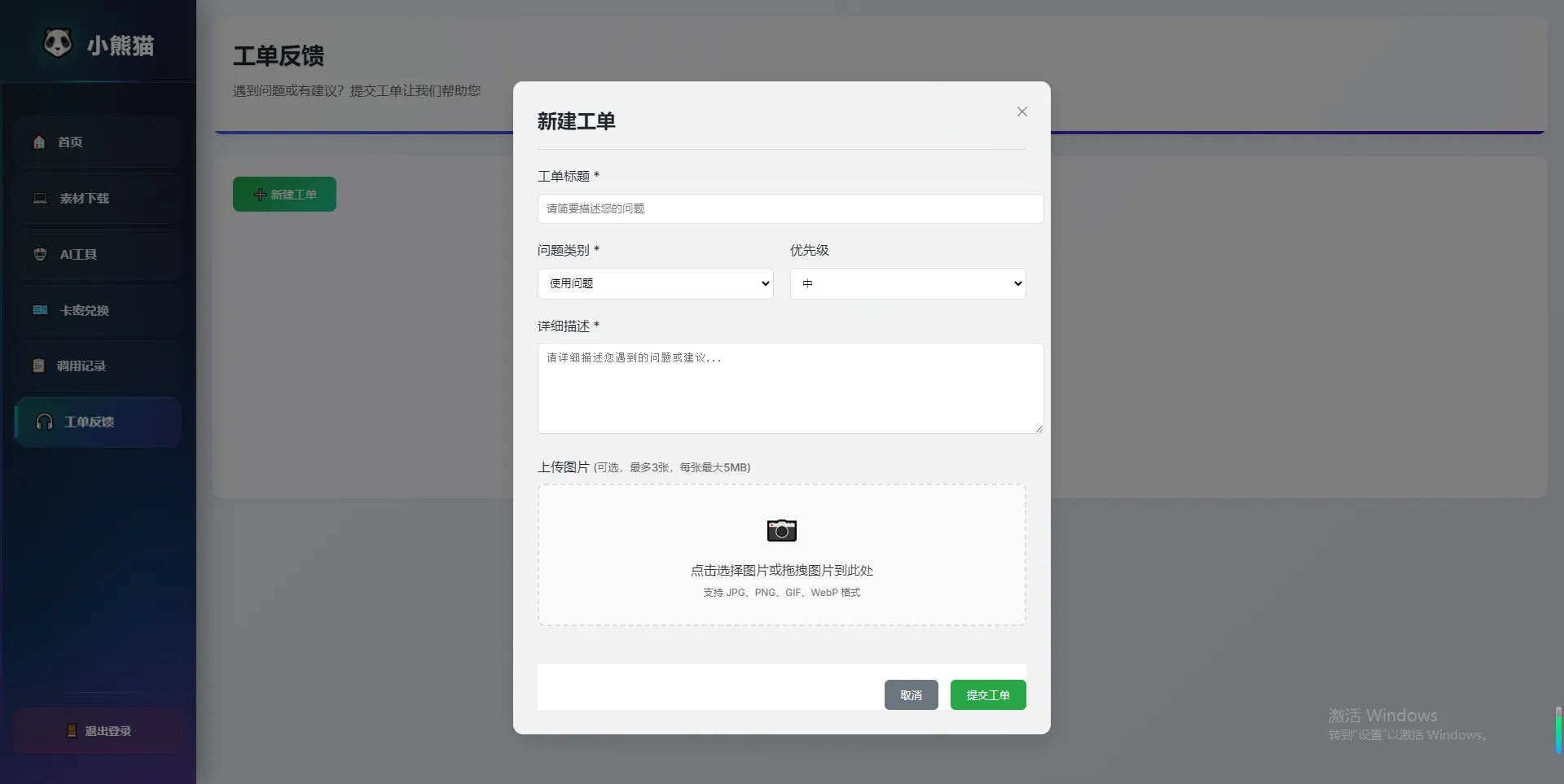The width and height of the screenshot is (1564, 784).
Task: Click the clipboard icon beside 调用记录
Action: point(40,366)
